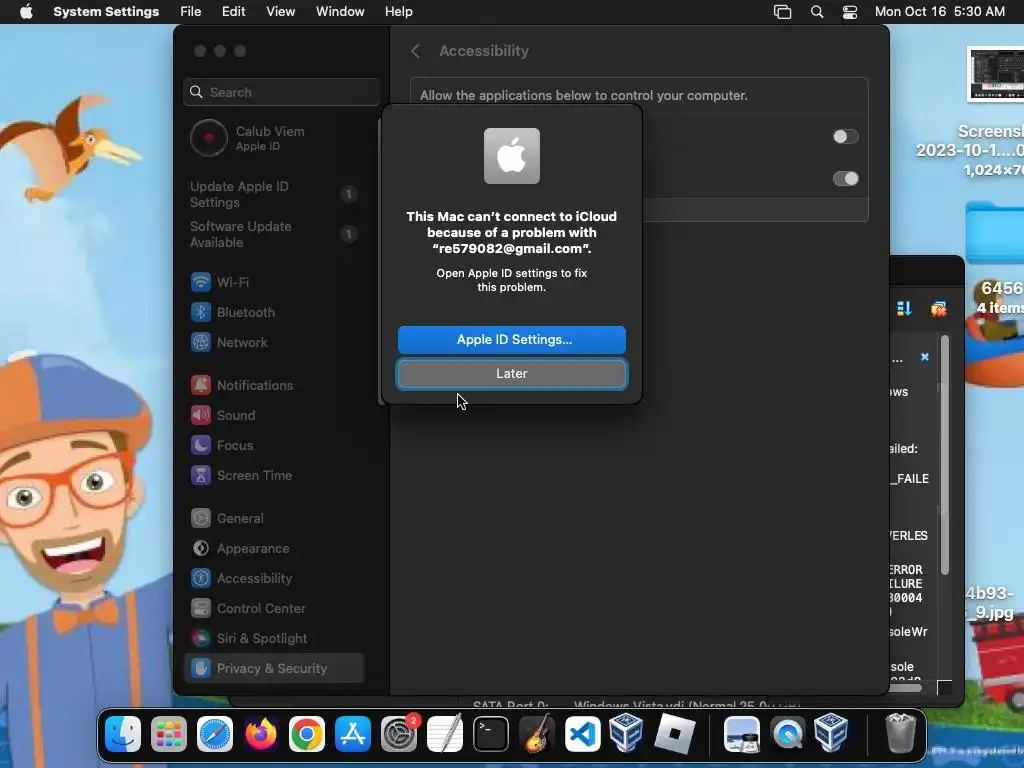Open Finder from the Dock
Viewport: 1024px width, 768px height.
123,733
